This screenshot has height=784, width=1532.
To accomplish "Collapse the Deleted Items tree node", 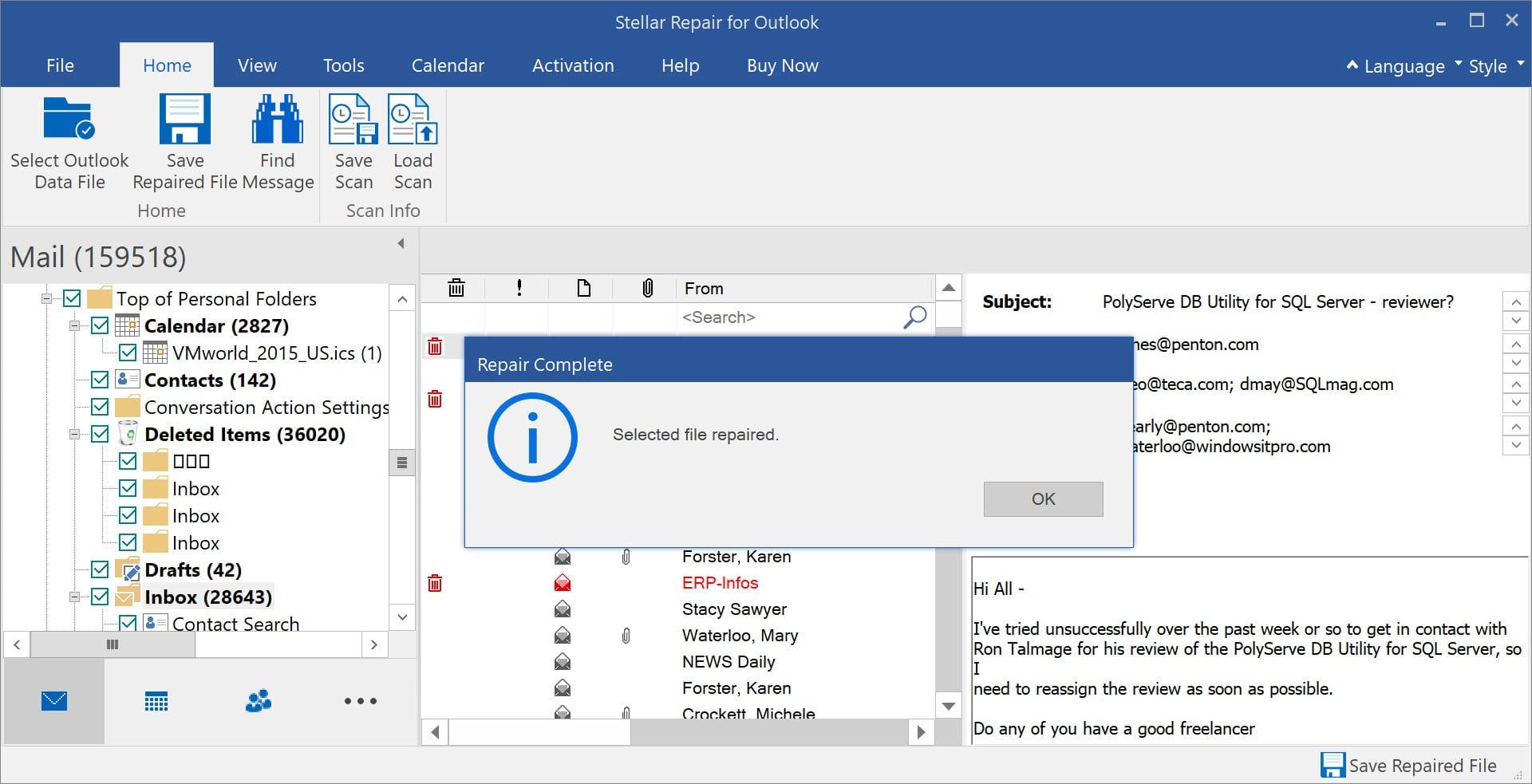I will point(74,435).
